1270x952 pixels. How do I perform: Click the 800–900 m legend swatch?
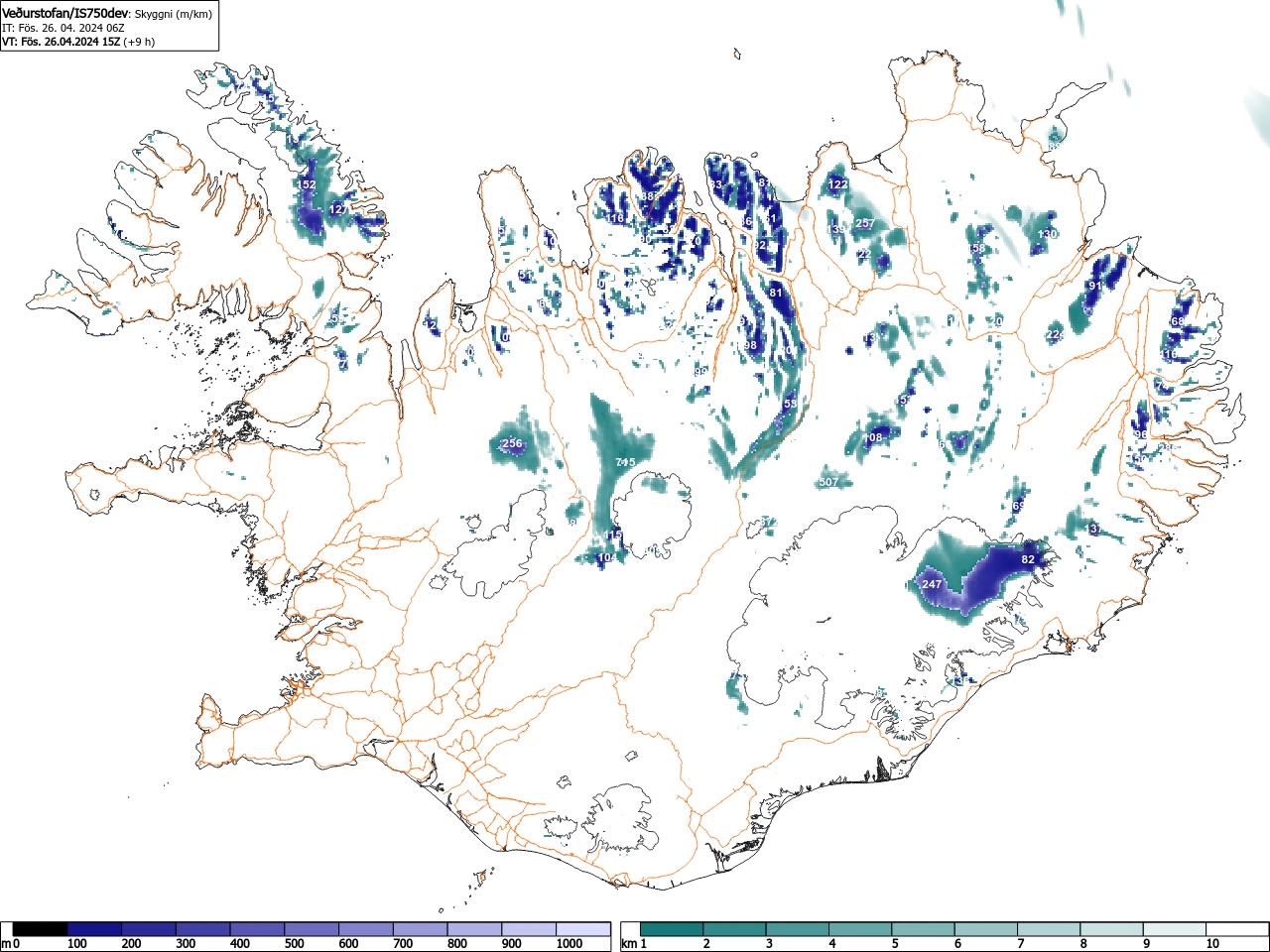[474, 929]
